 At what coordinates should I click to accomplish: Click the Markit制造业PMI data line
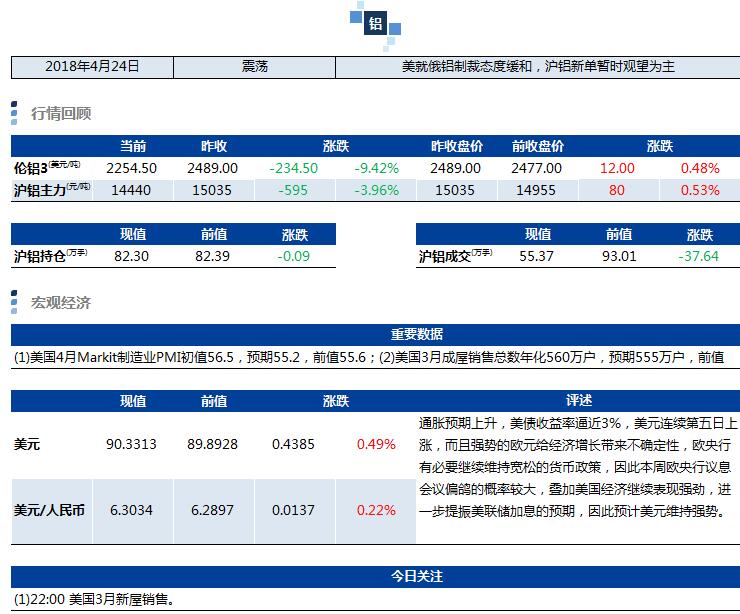(x=369, y=357)
